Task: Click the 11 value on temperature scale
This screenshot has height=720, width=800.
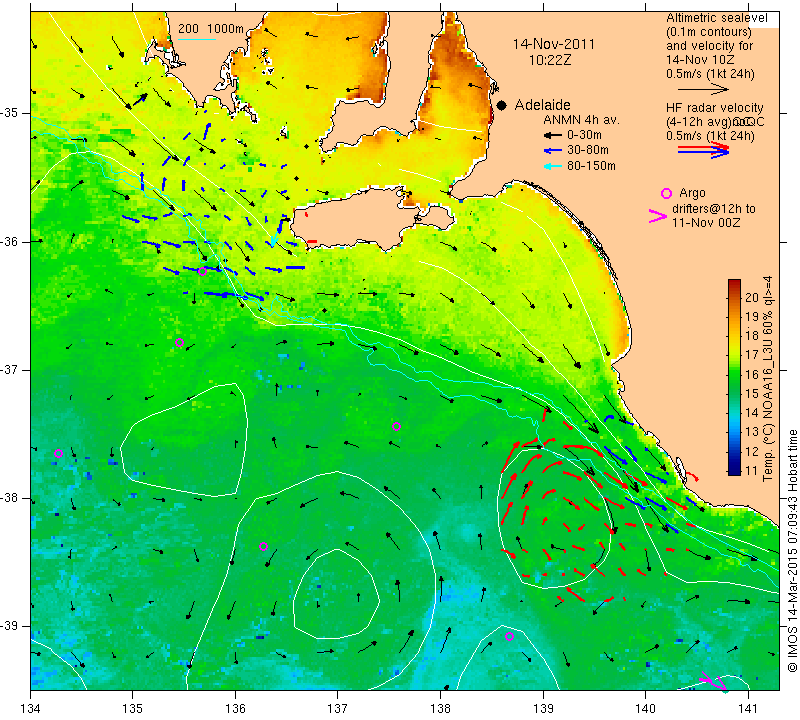Action: tap(752, 470)
